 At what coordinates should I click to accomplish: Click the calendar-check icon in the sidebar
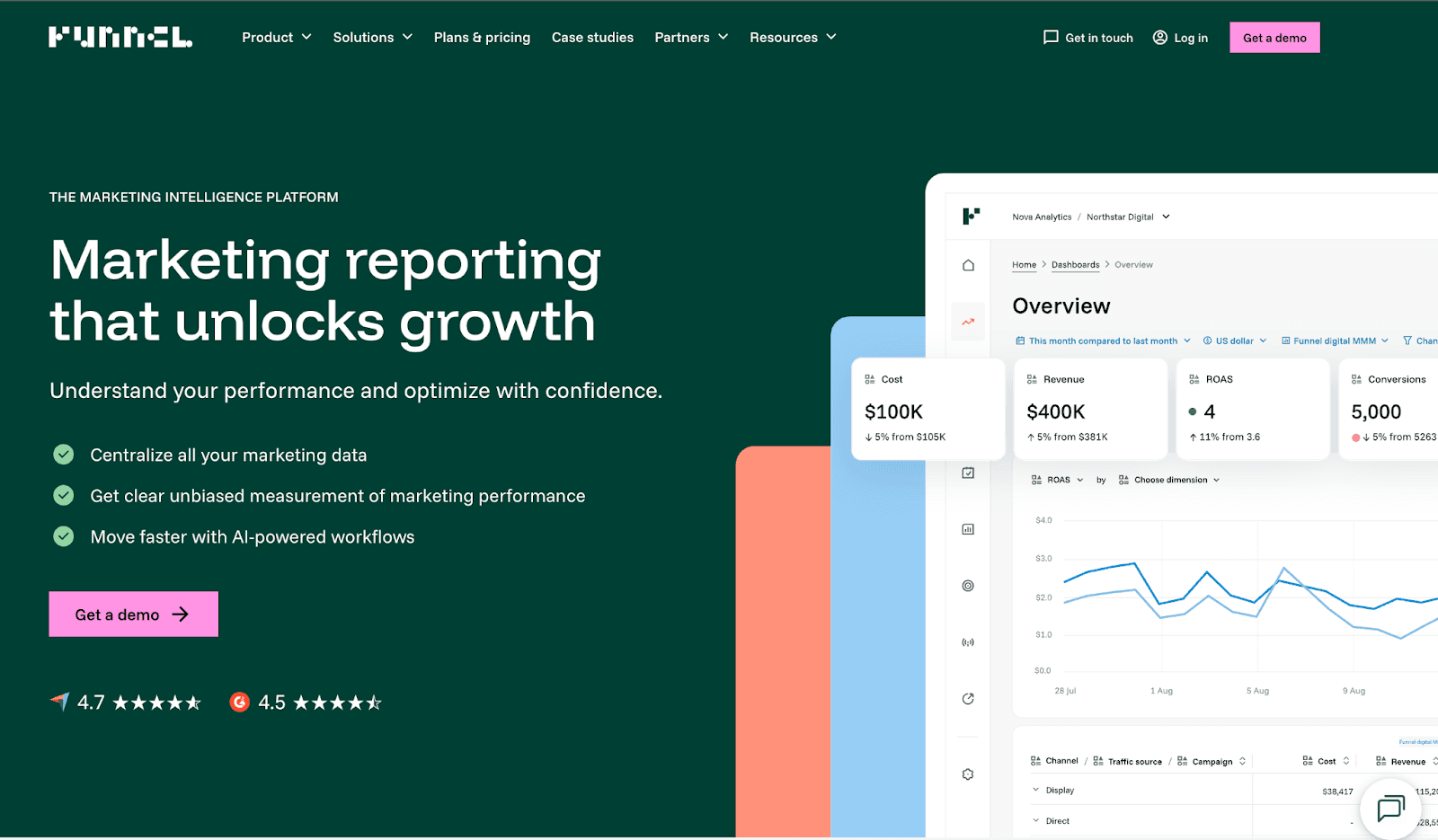pyautogui.click(x=968, y=472)
